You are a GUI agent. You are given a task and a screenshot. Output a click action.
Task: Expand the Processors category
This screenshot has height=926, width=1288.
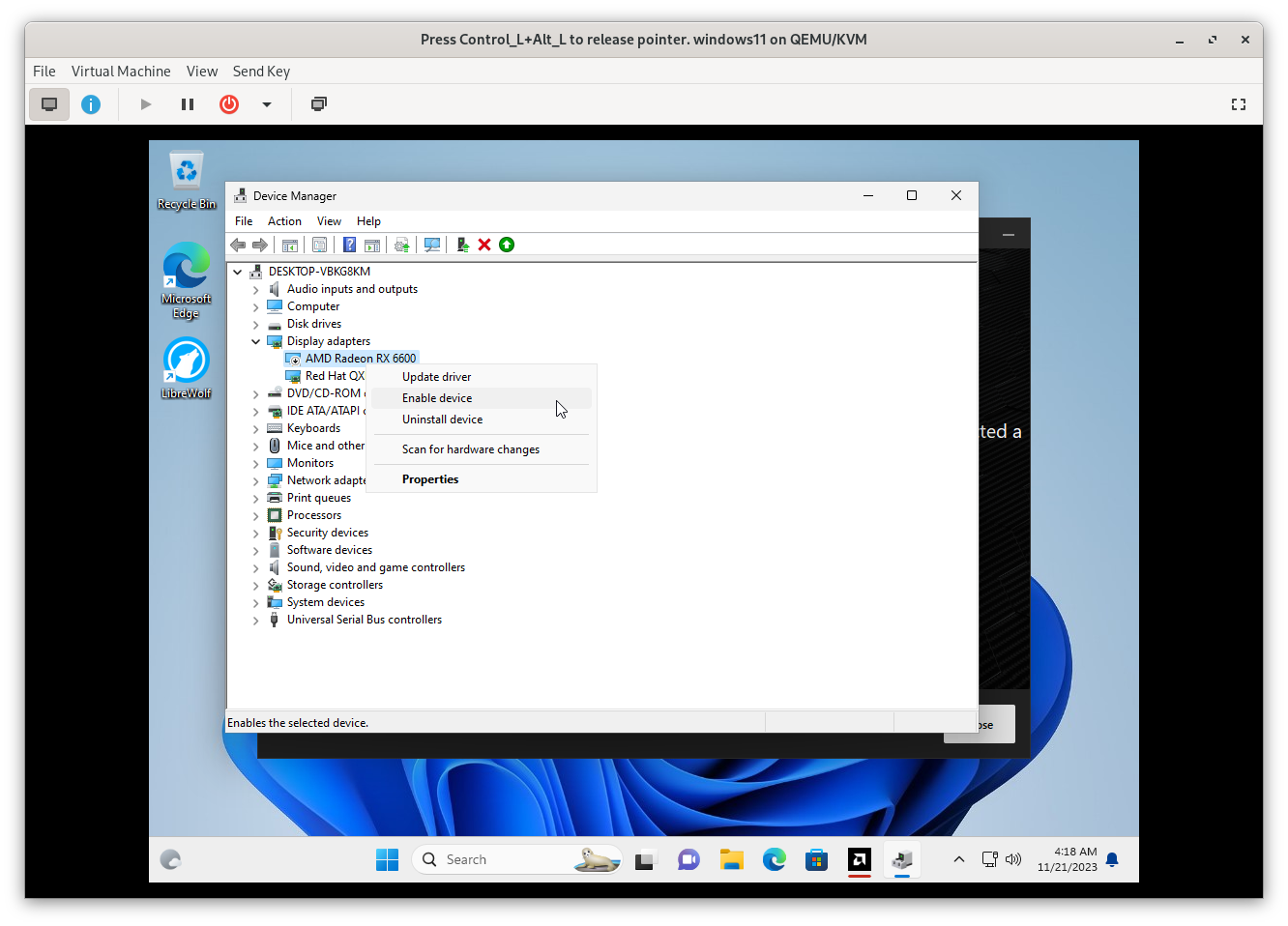(x=256, y=515)
